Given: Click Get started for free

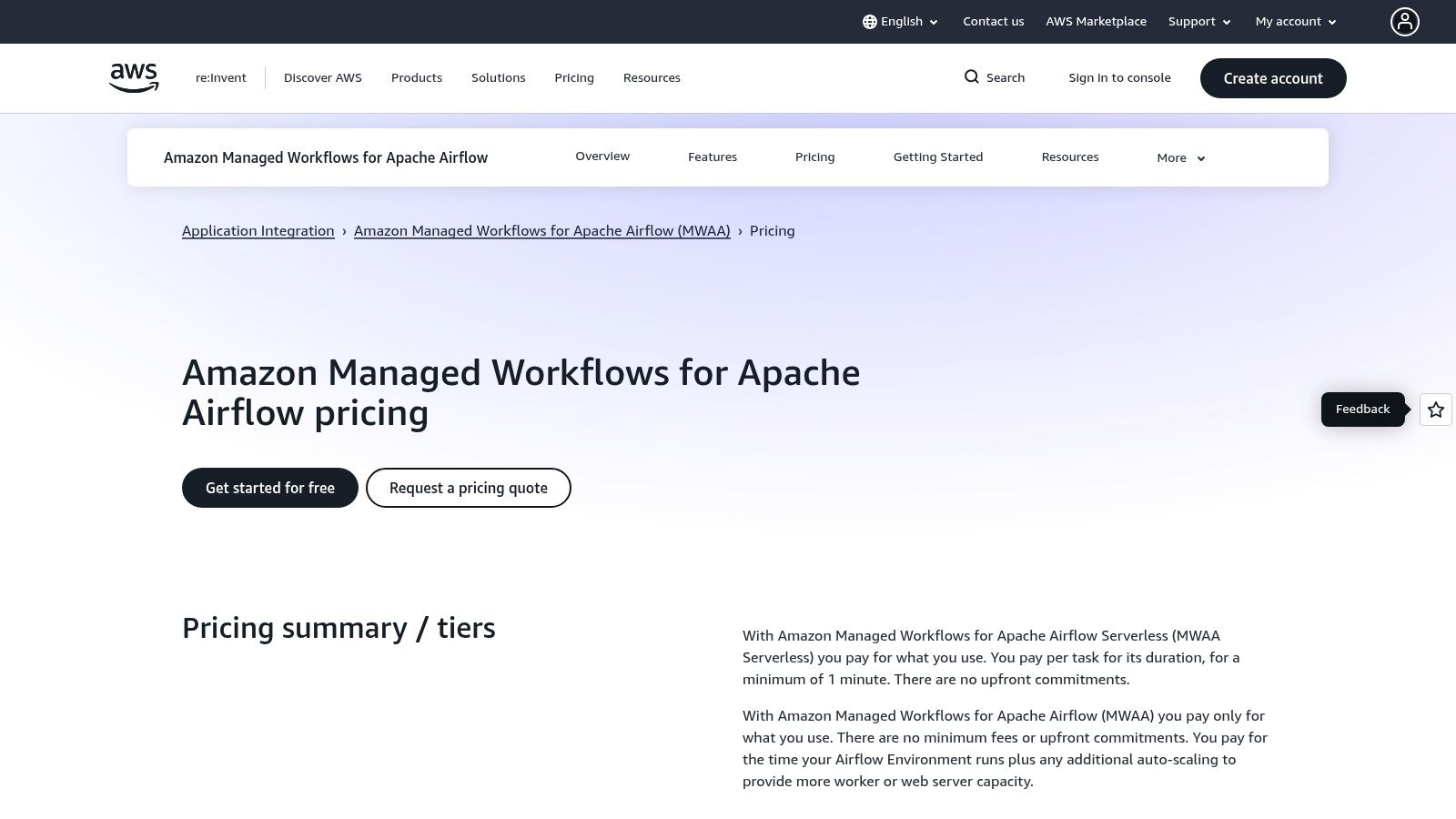Looking at the screenshot, I should (x=269, y=488).
